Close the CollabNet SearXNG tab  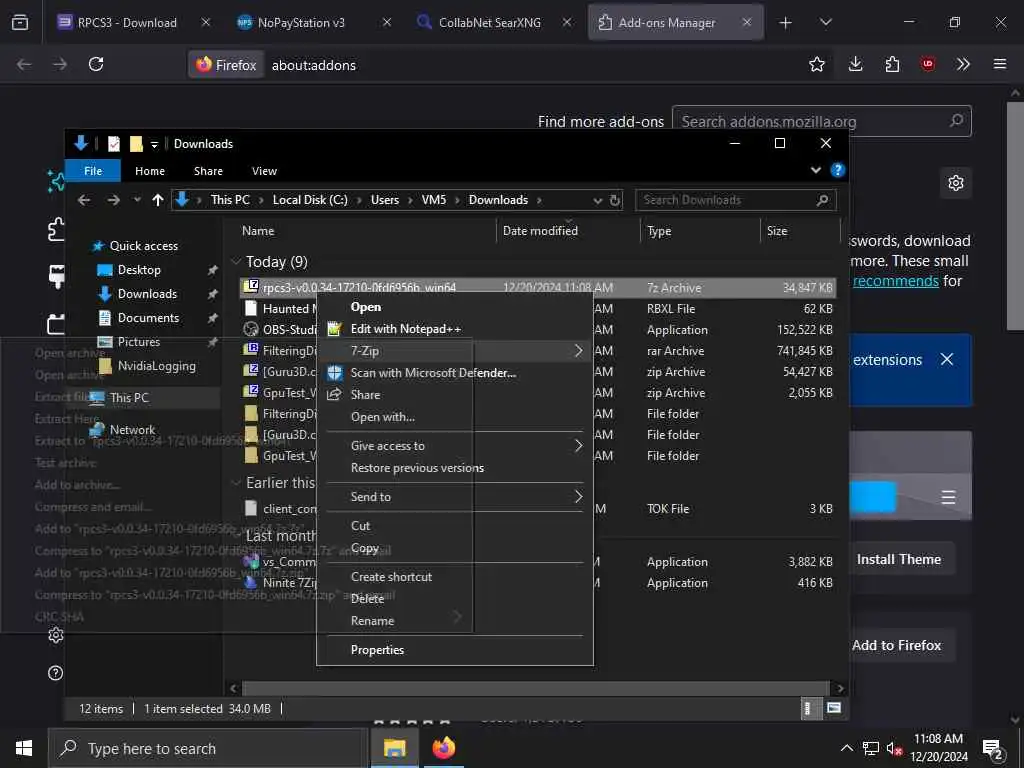click(x=567, y=22)
